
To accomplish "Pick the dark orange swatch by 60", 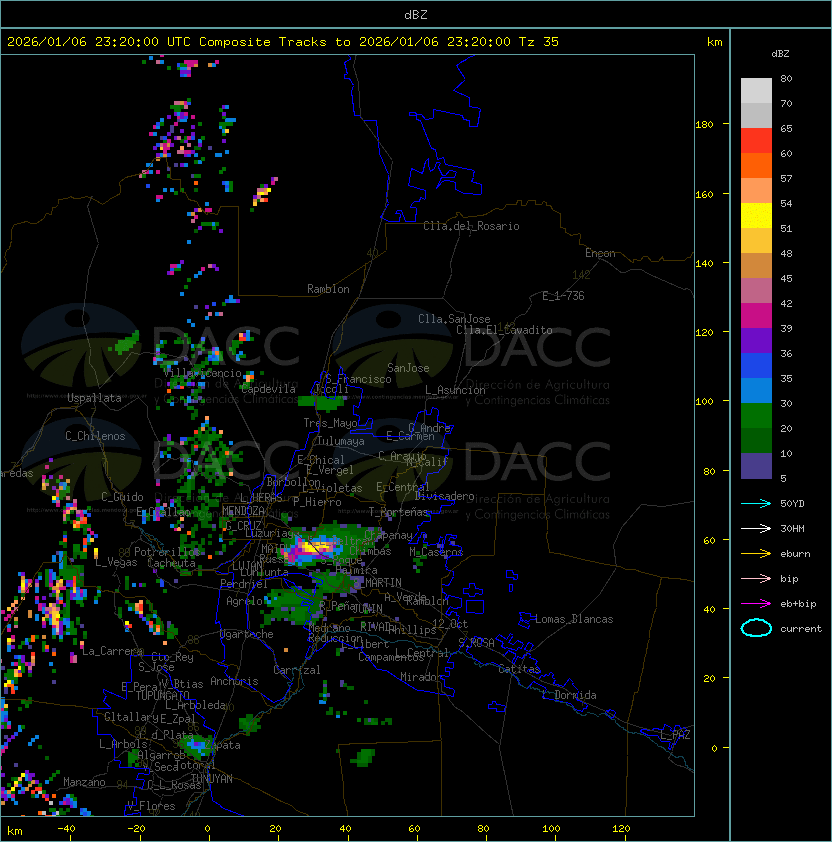I will 756,165.
